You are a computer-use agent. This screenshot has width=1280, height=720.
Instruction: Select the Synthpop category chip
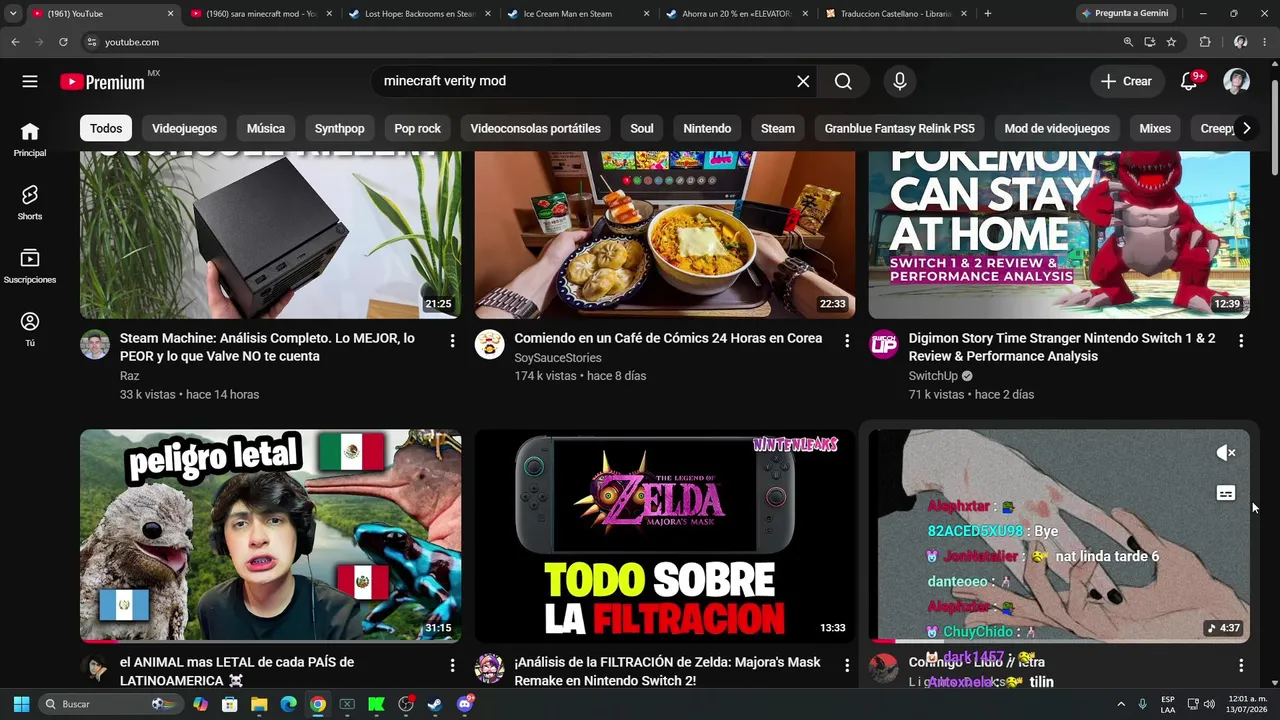(x=339, y=128)
